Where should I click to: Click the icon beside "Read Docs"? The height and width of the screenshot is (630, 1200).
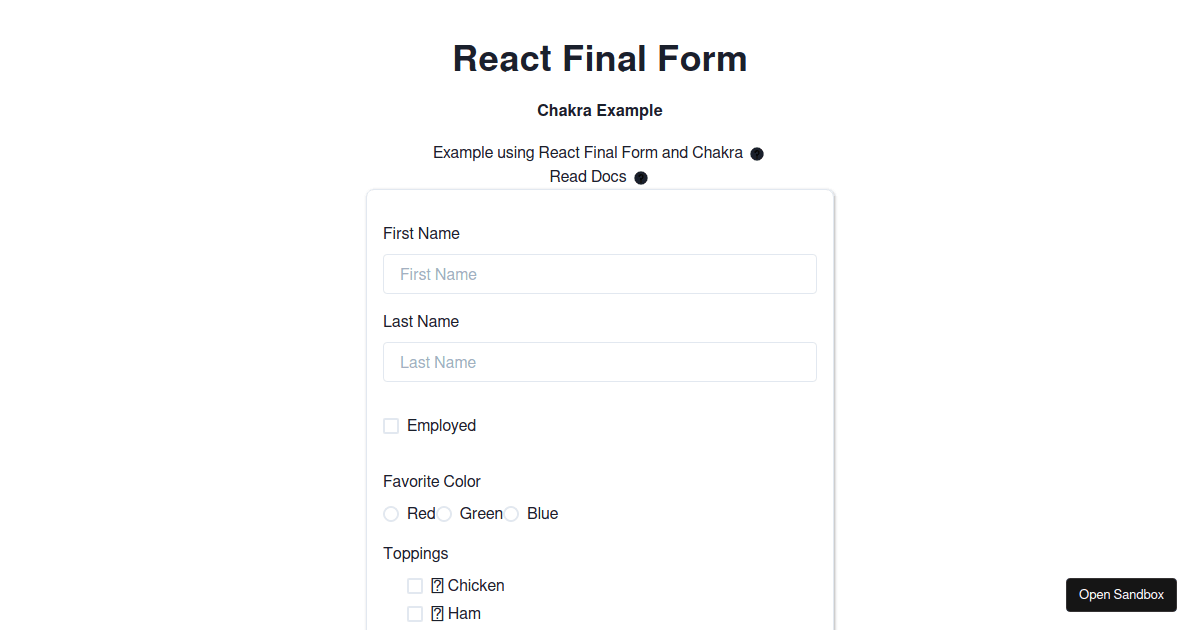(x=640, y=177)
